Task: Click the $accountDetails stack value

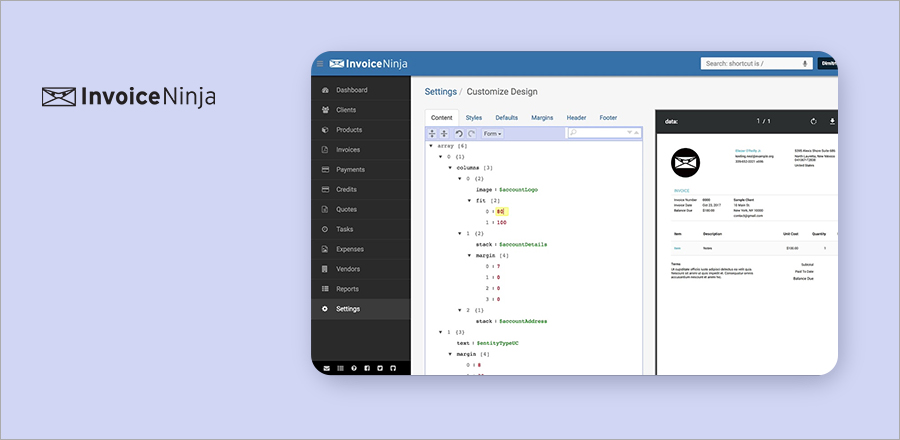Action: pyautogui.click(x=522, y=244)
